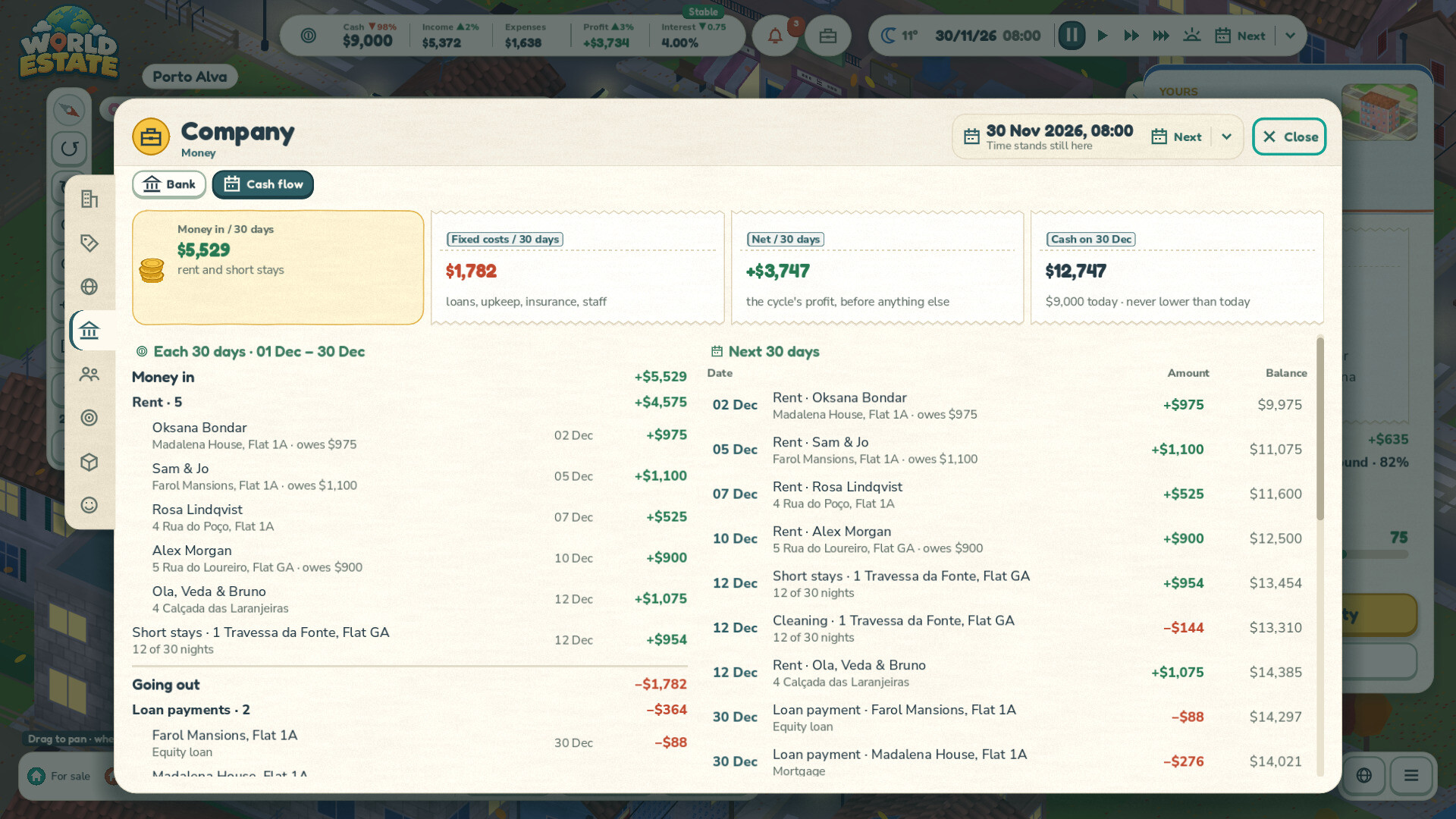Image resolution: width=1456 pixels, height=819 pixels.
Task: Click the Cash $9,000 stat in top bar
Action: pyautogui.click(x=369, y=36)
